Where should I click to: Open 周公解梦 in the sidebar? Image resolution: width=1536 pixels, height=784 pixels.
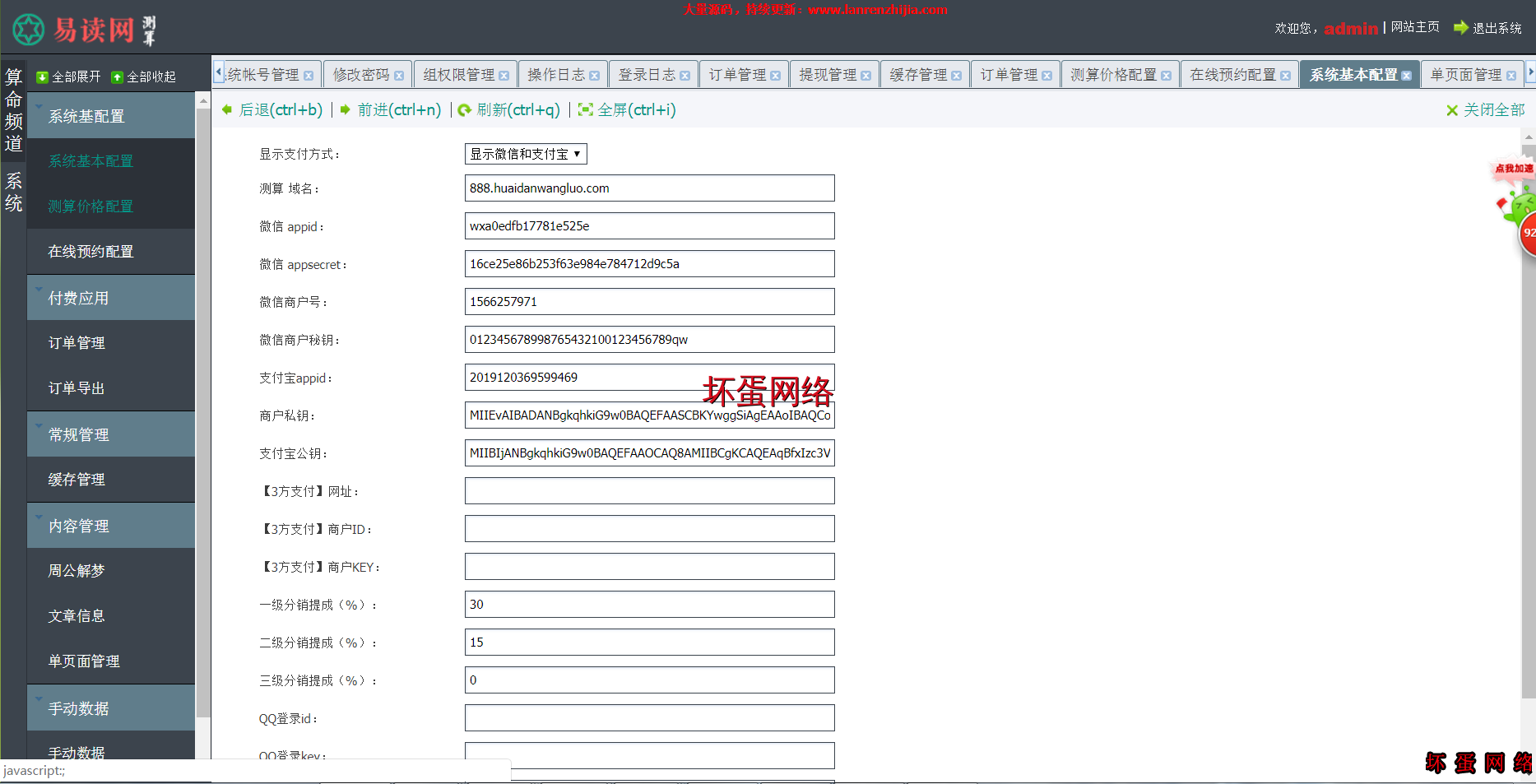111,571
